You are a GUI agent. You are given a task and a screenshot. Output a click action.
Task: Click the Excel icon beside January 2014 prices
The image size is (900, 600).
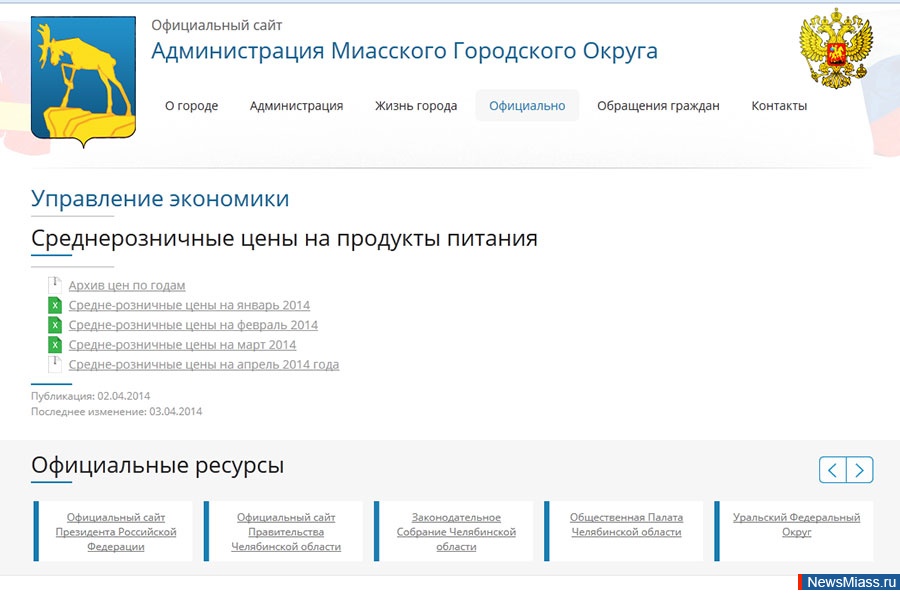coord(55,305)
